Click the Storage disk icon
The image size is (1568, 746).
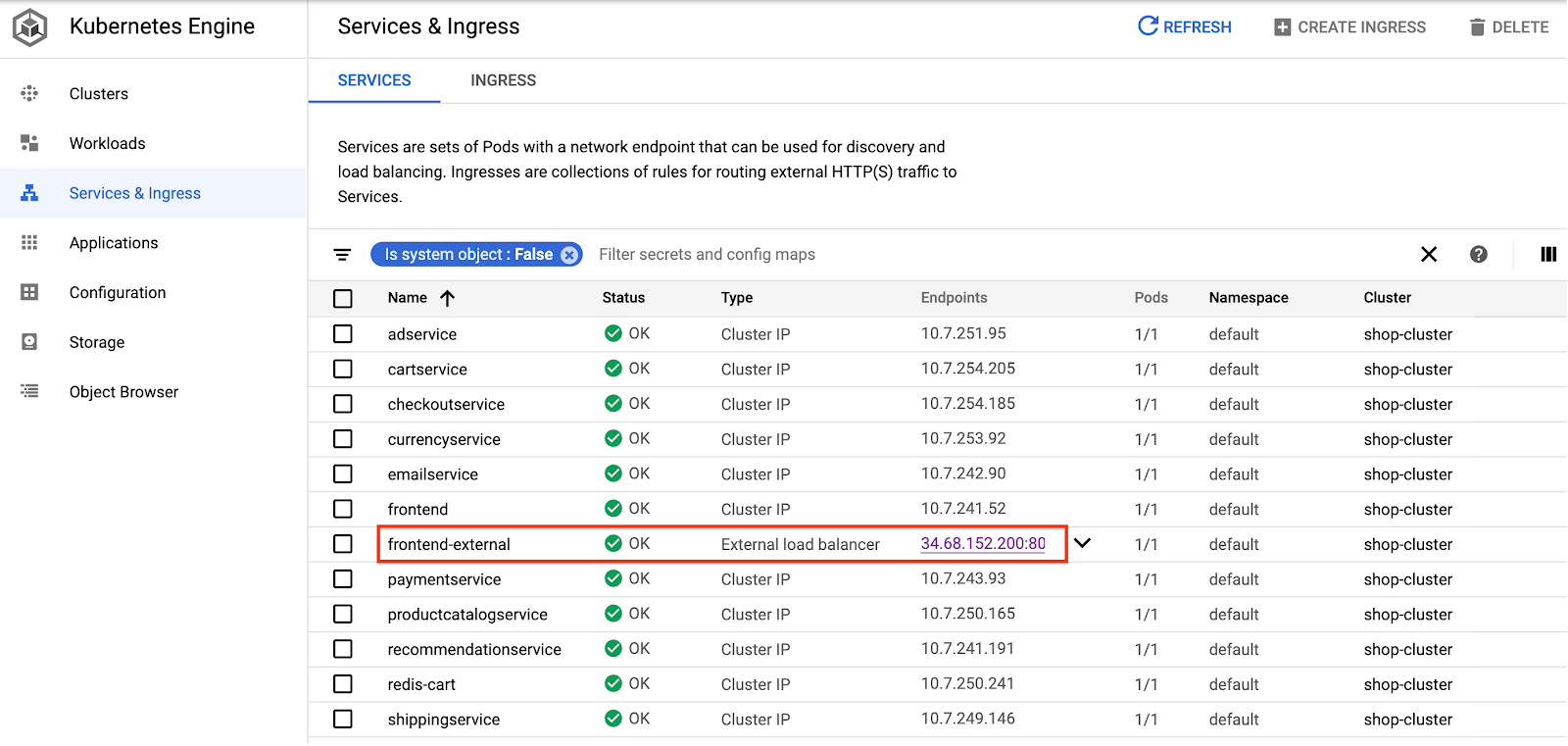pyautogui.click(x=29, y=342)
